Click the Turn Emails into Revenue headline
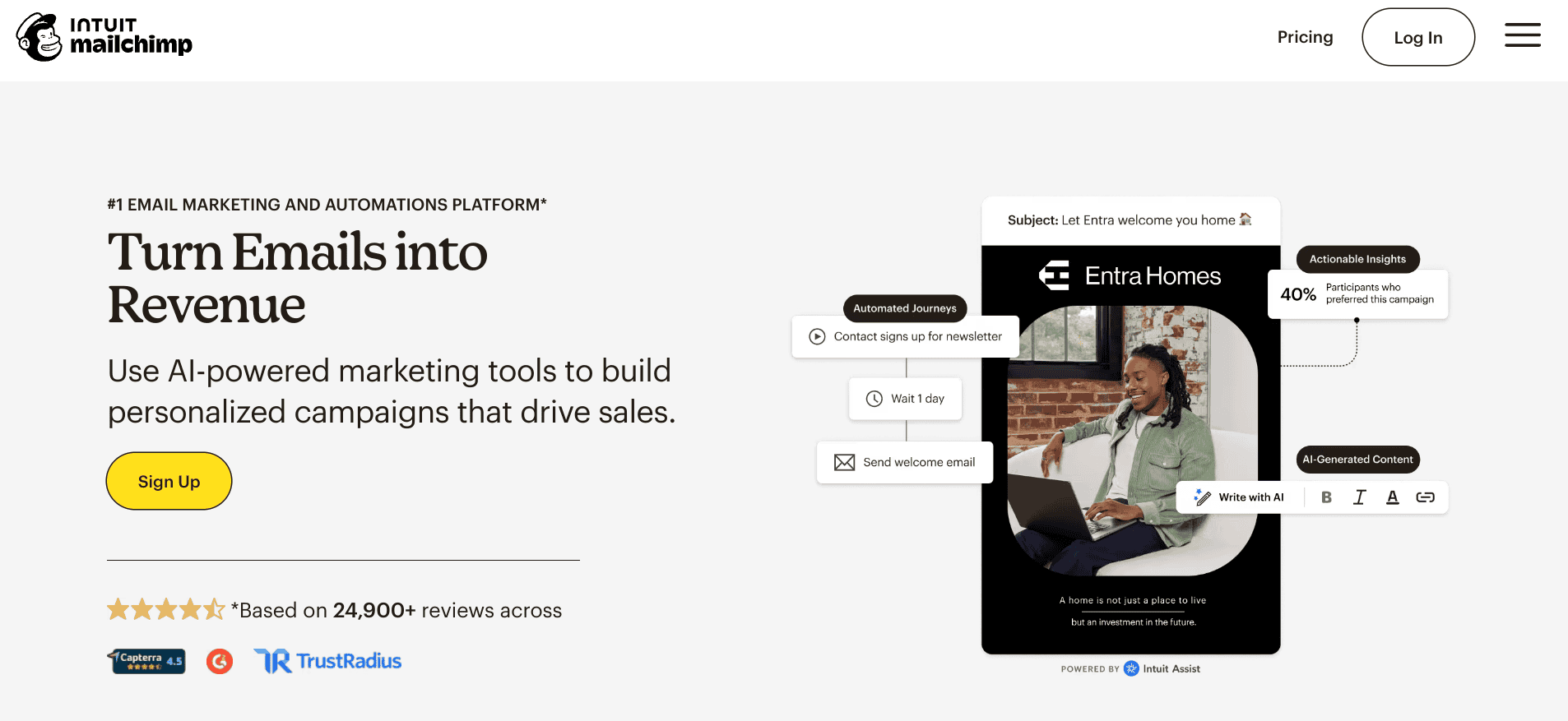This screenshot has width=1568, height=721. pyautogui.click(x=297, y=278)
